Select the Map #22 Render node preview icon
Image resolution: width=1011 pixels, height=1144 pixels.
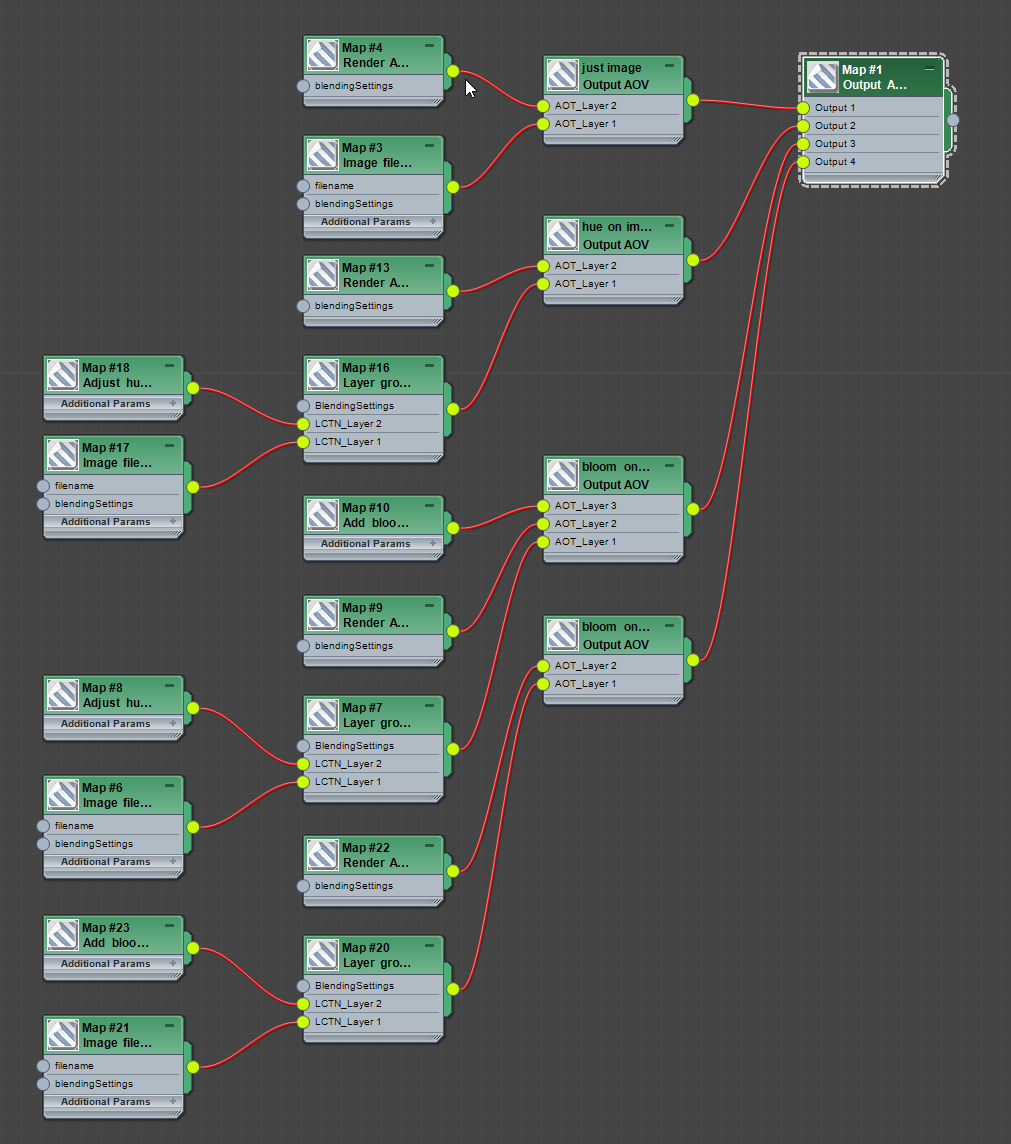[x=322, y=855]
